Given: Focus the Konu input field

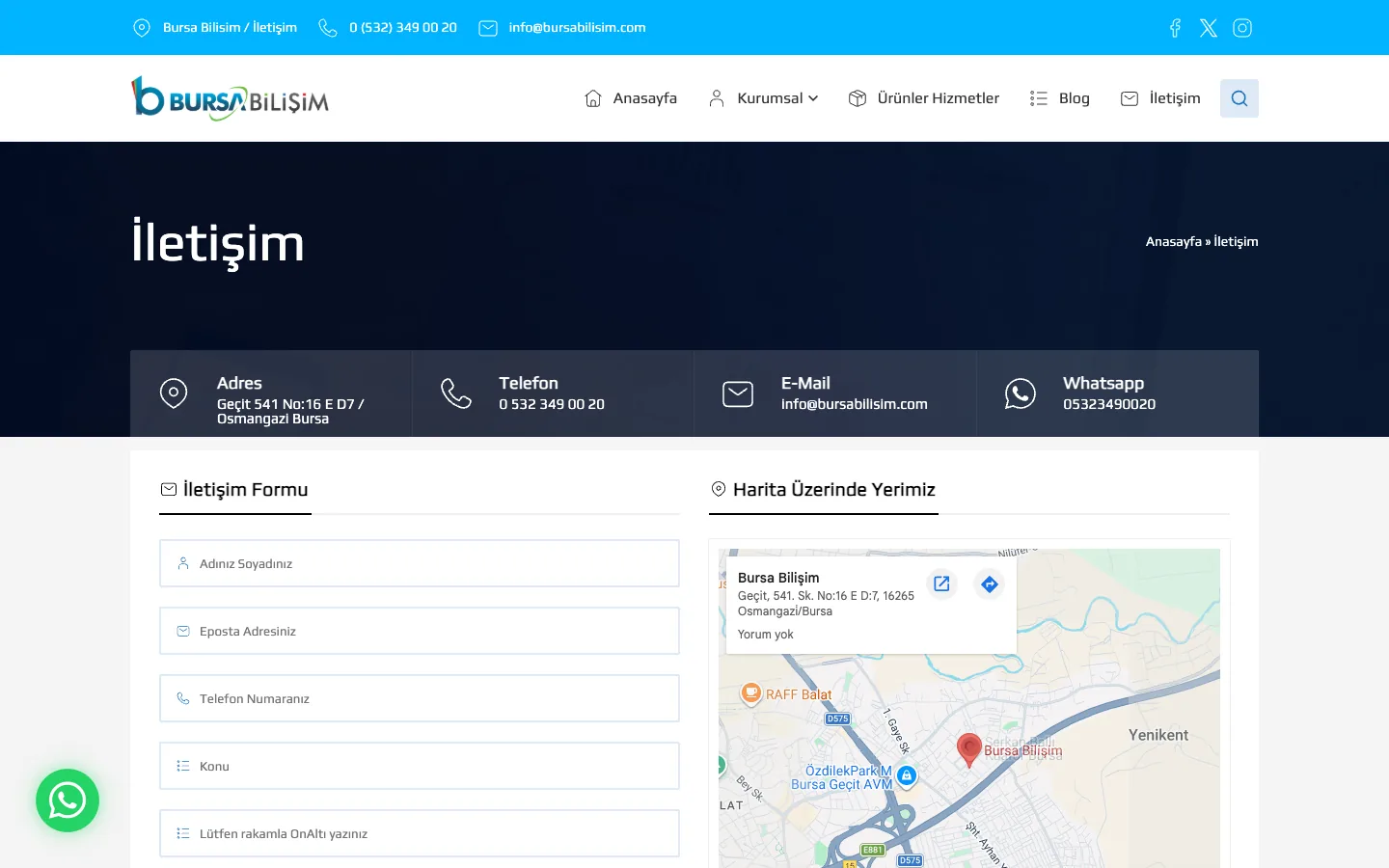Looking at the screenshot, I should click(x=420, y=766).
